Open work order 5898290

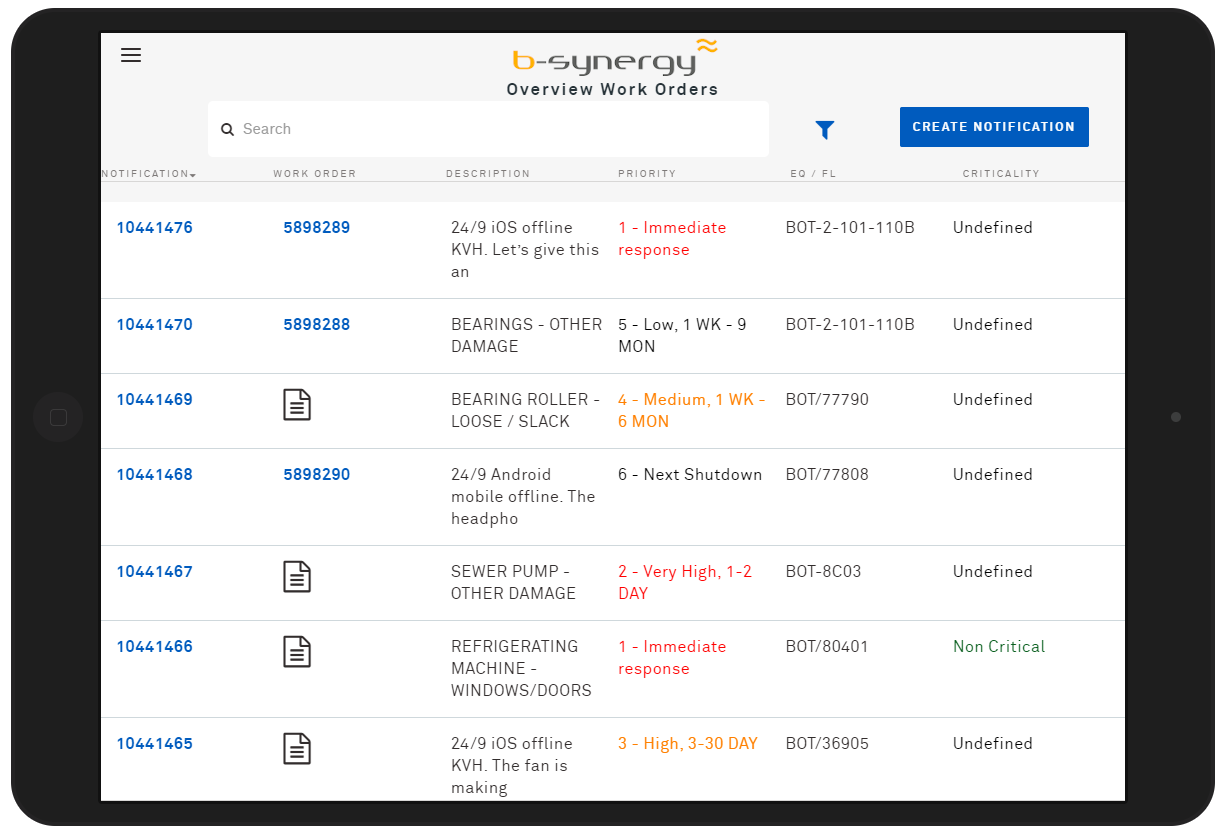click(x=317, y=475)
